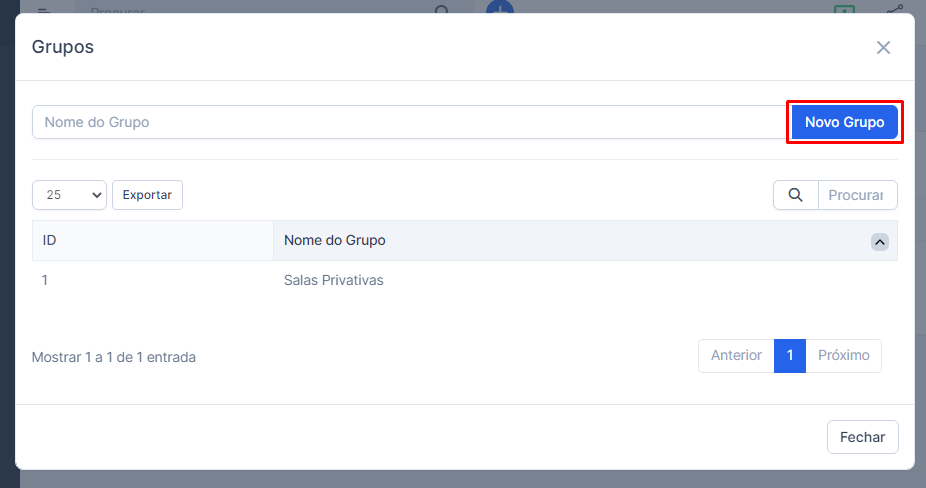
Task: Click the green icon in the top bar
Action: coord(844,10)
